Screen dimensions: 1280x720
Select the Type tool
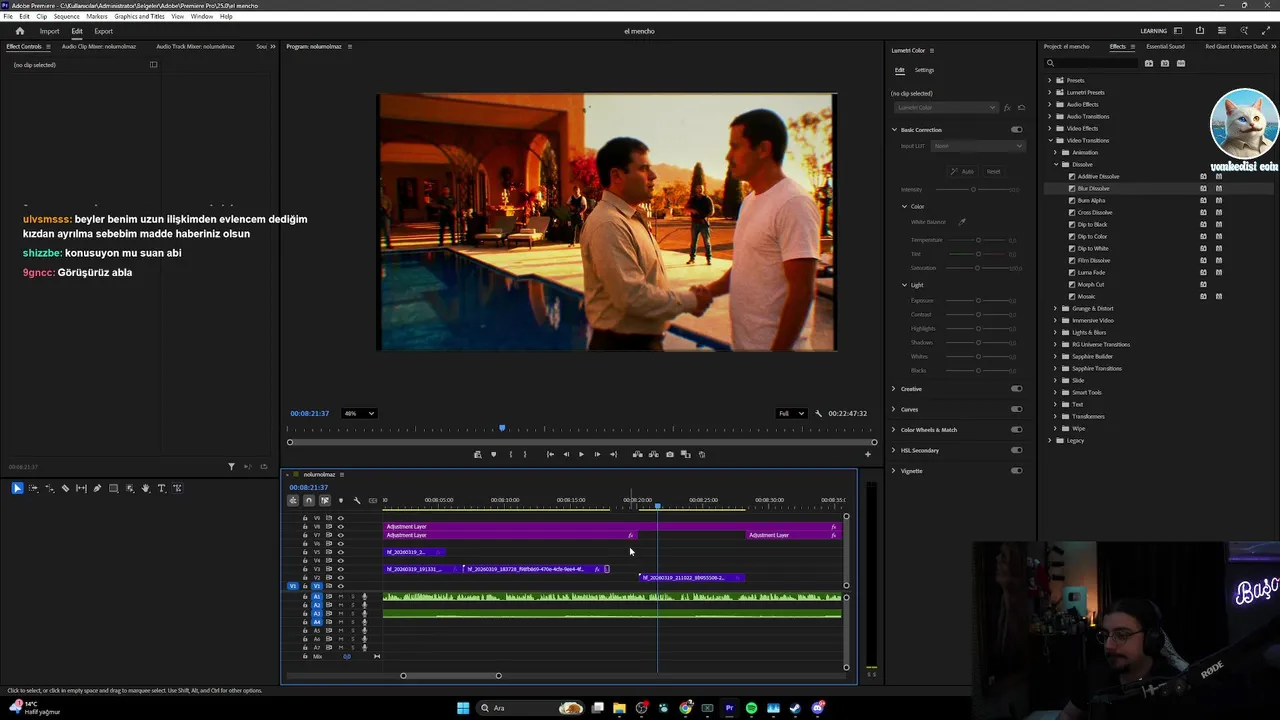pos(161,488)
